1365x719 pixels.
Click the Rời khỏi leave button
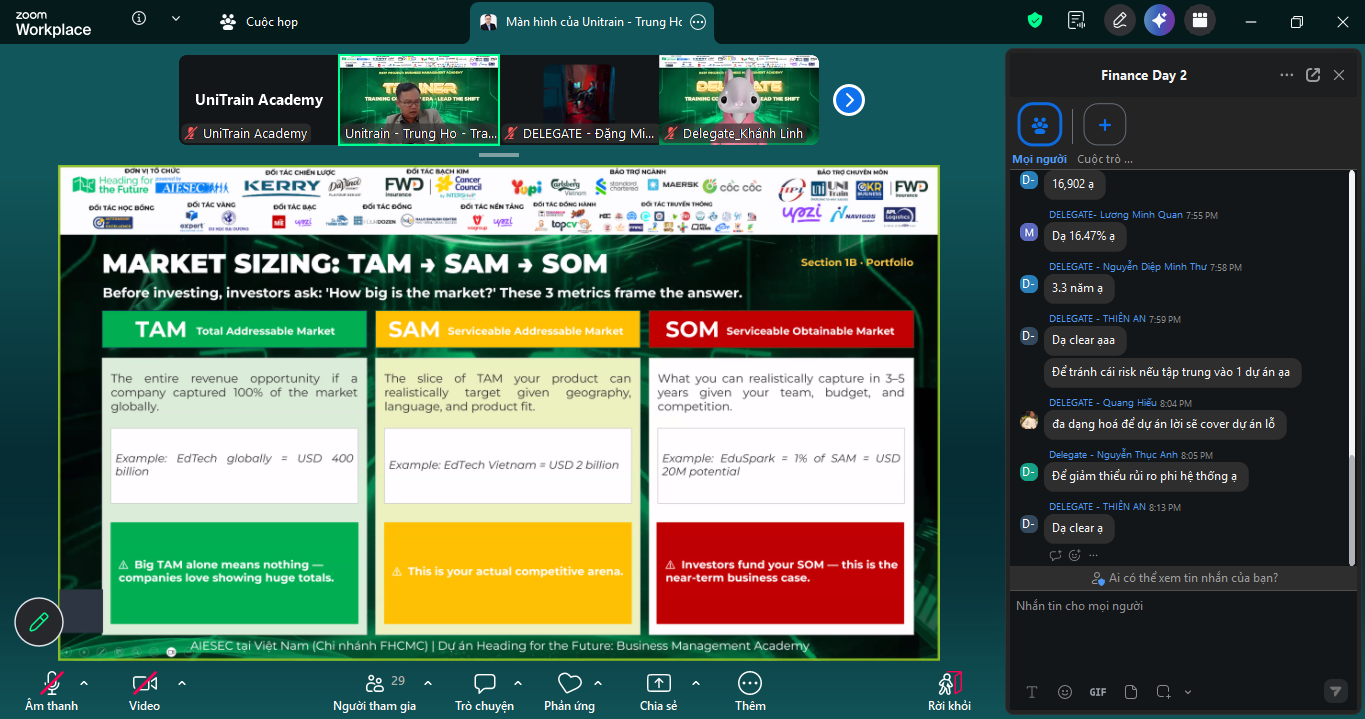(x=949, y=691)
